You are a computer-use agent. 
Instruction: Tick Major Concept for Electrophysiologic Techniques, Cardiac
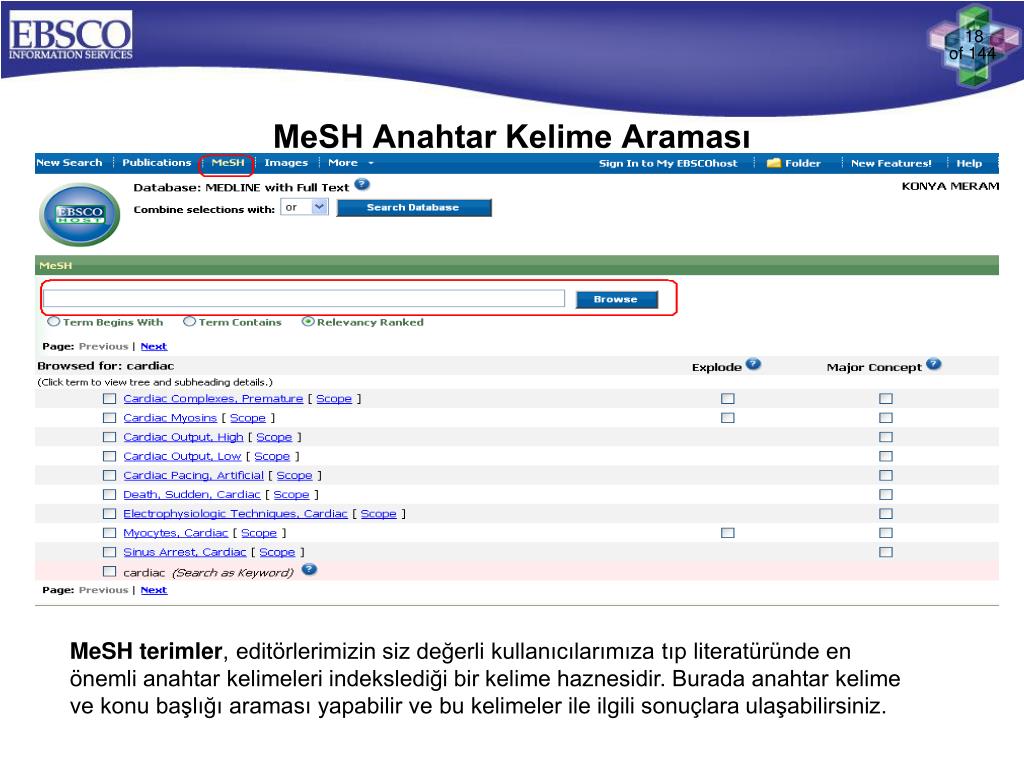(x=886, y=514)
